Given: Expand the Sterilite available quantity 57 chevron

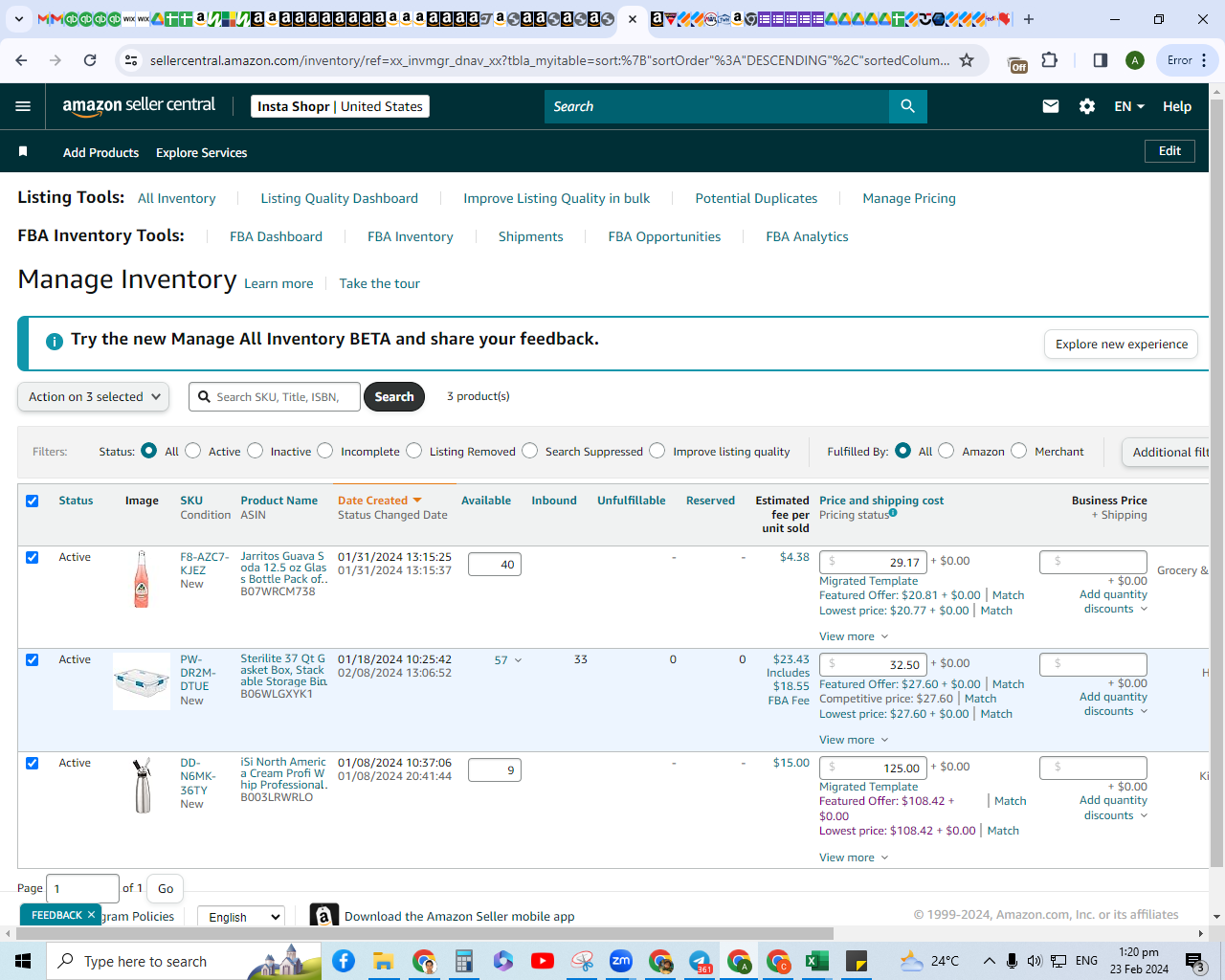Looking at the screenshot, I should (519, 660).
